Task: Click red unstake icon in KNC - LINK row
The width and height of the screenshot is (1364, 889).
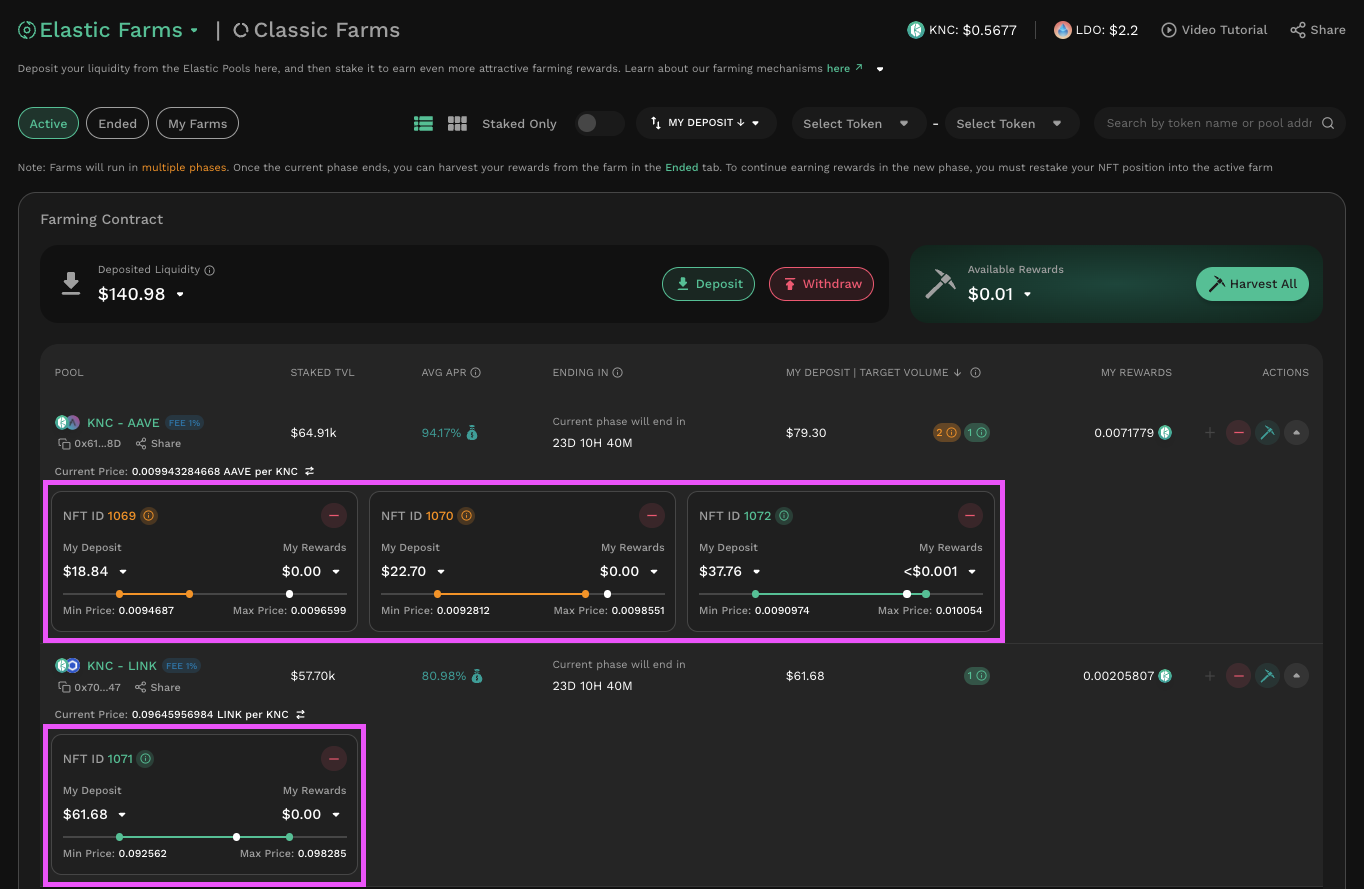Action: pos(1238,676)
